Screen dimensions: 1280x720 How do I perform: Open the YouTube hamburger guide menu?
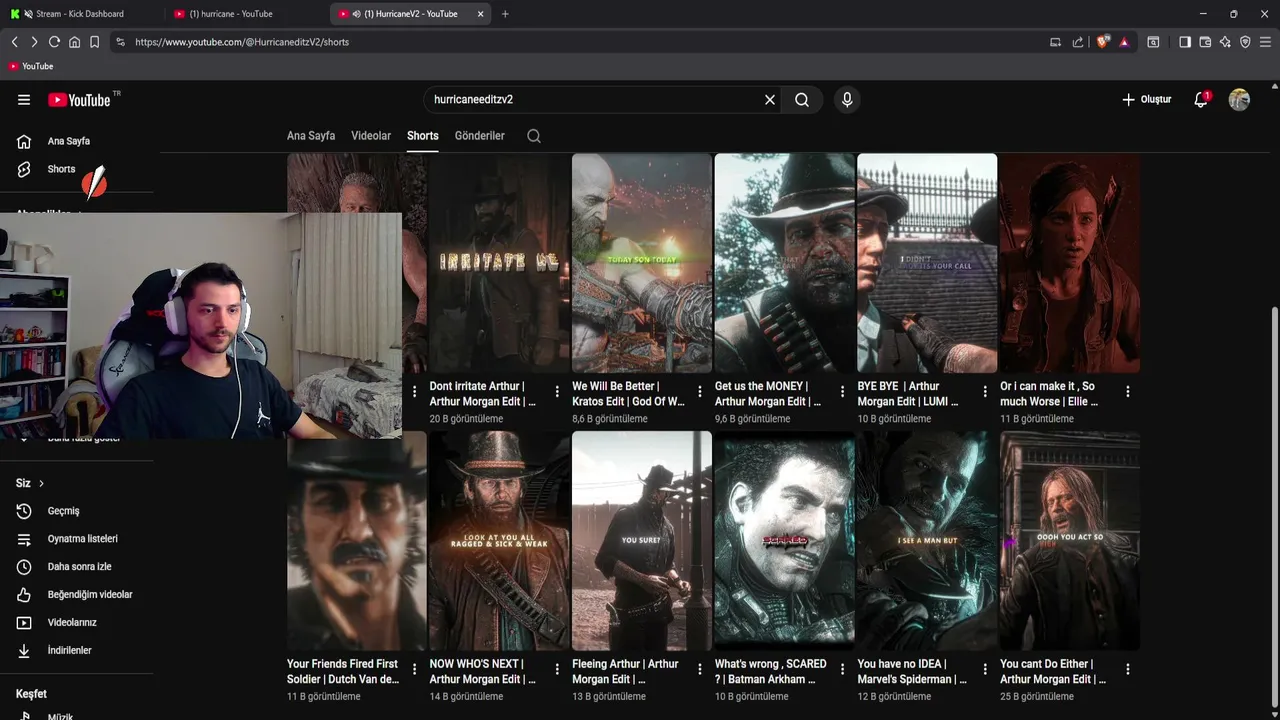tap(24, 100)
